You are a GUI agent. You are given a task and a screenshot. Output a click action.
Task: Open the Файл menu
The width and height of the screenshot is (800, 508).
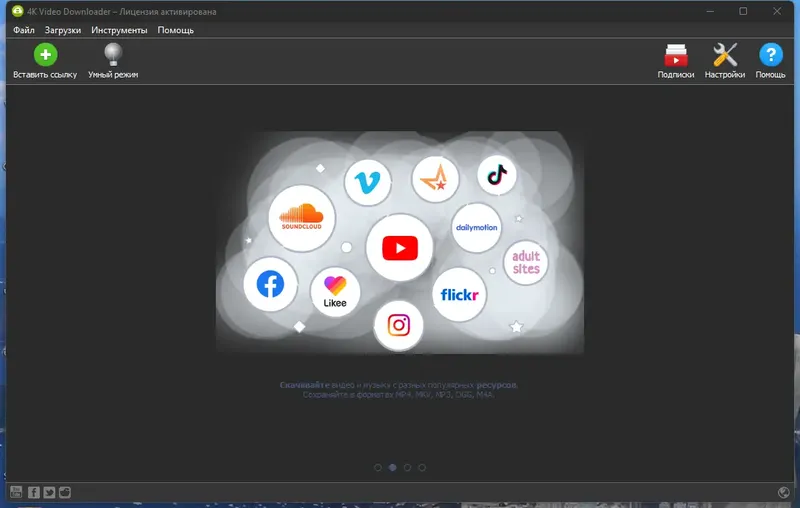tap(23, 30)
